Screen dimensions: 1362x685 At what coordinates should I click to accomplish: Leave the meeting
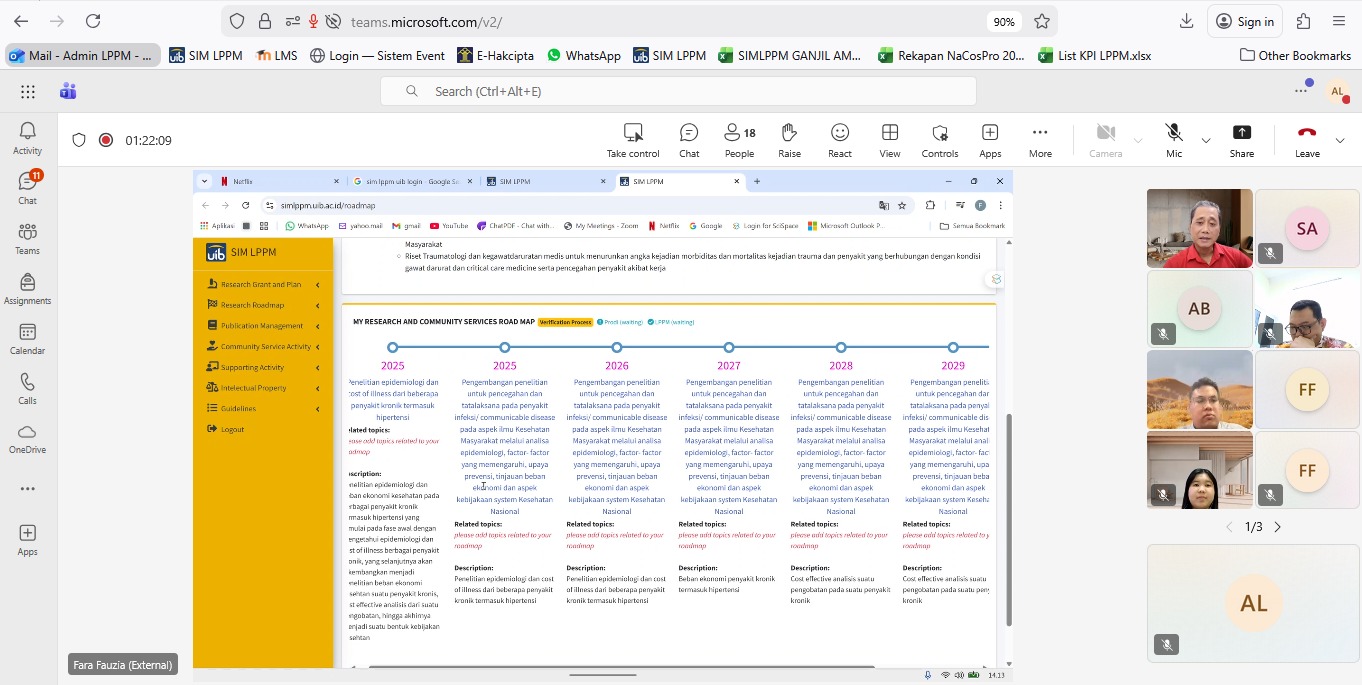pos(1306,140)
